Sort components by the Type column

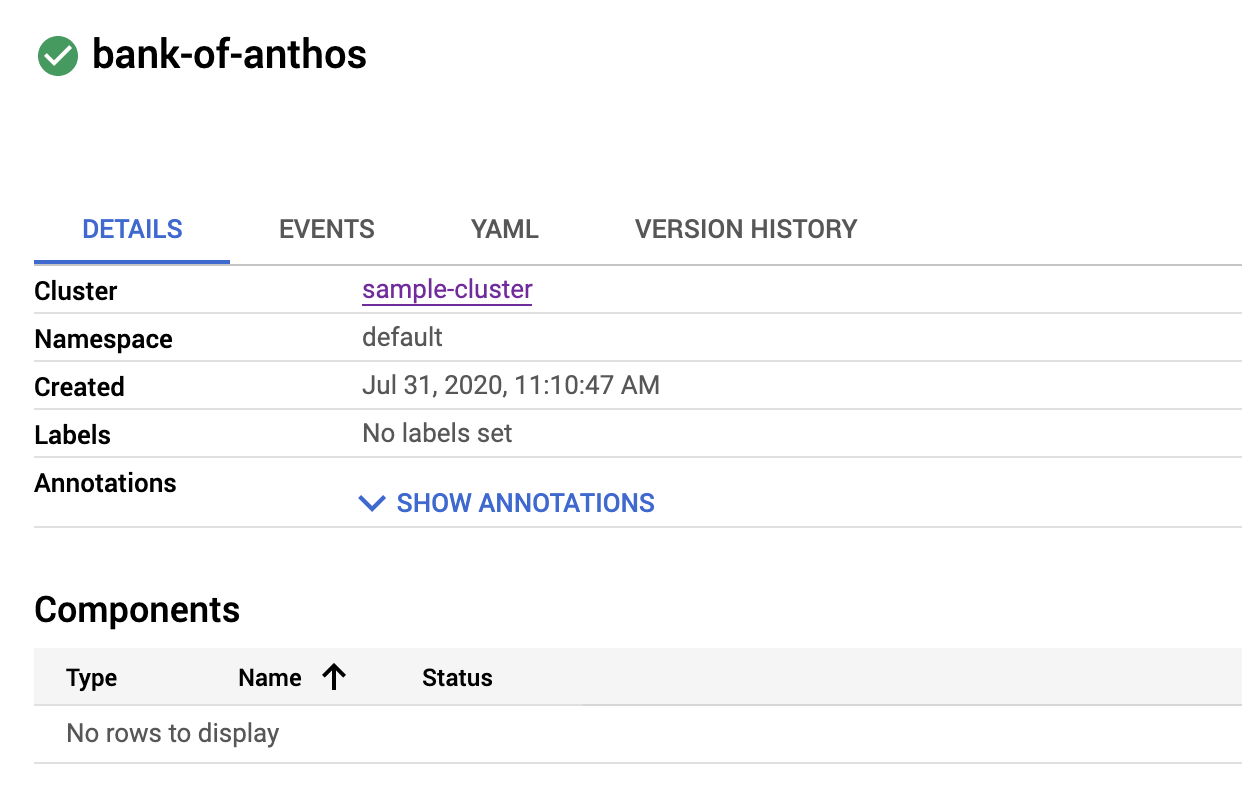click(92, 678)
